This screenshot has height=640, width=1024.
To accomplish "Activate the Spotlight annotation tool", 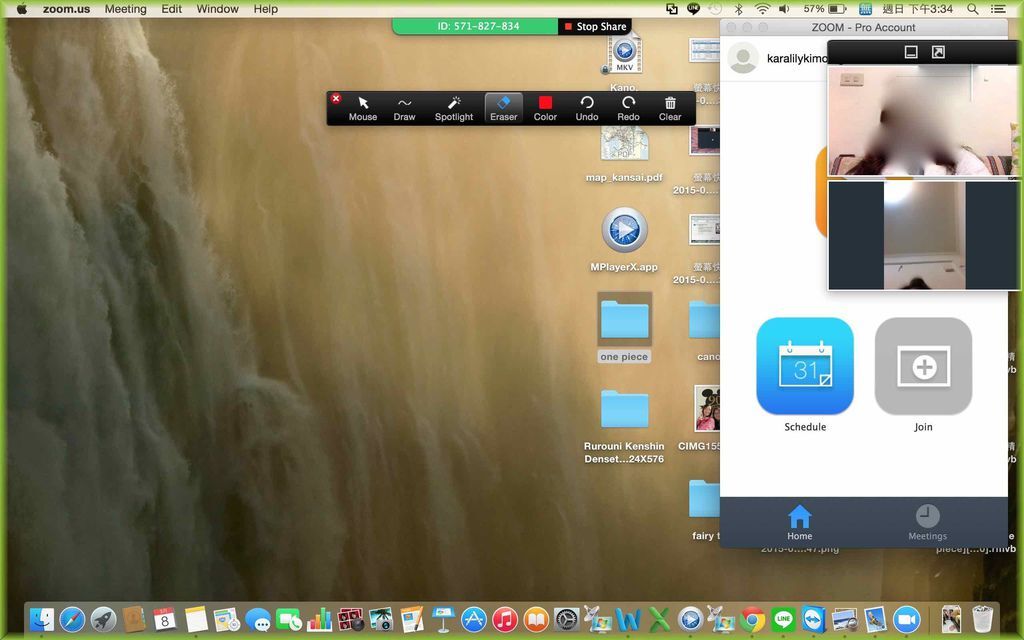I will pyautogui.click(x=454, y=108).
